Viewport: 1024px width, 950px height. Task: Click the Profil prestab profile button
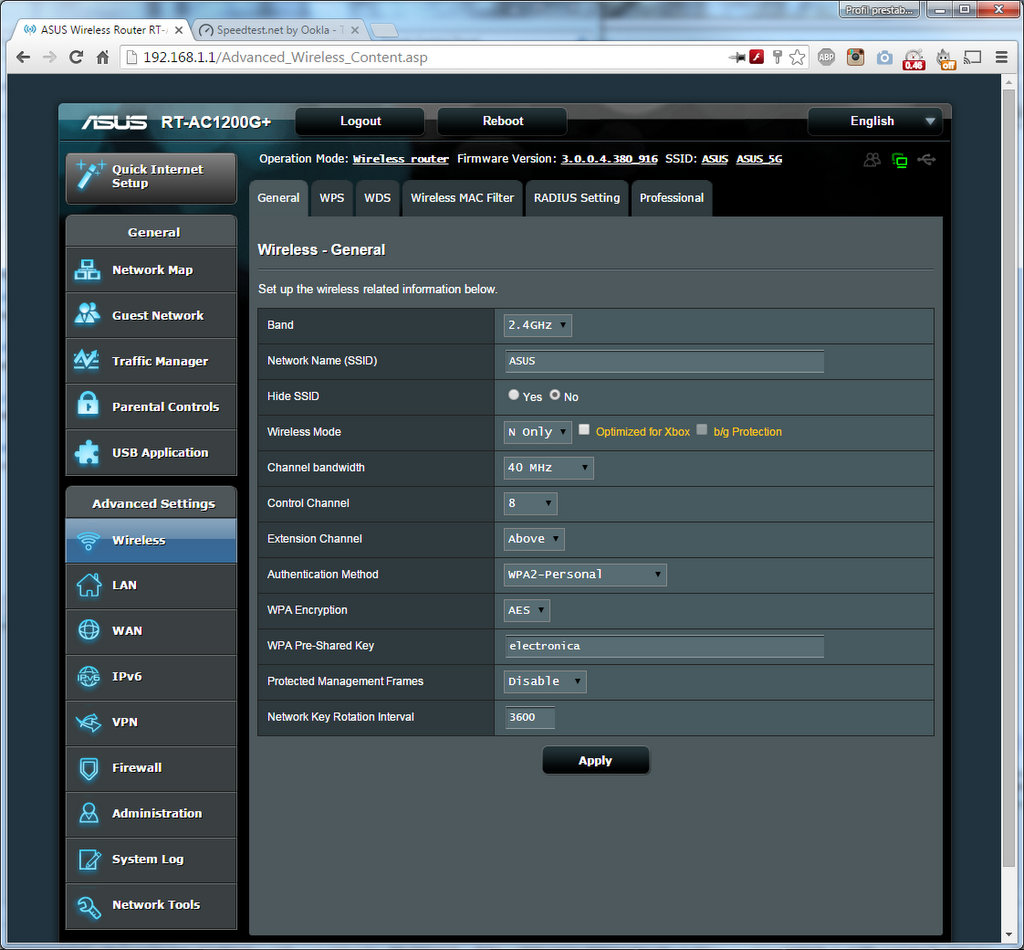879,10
